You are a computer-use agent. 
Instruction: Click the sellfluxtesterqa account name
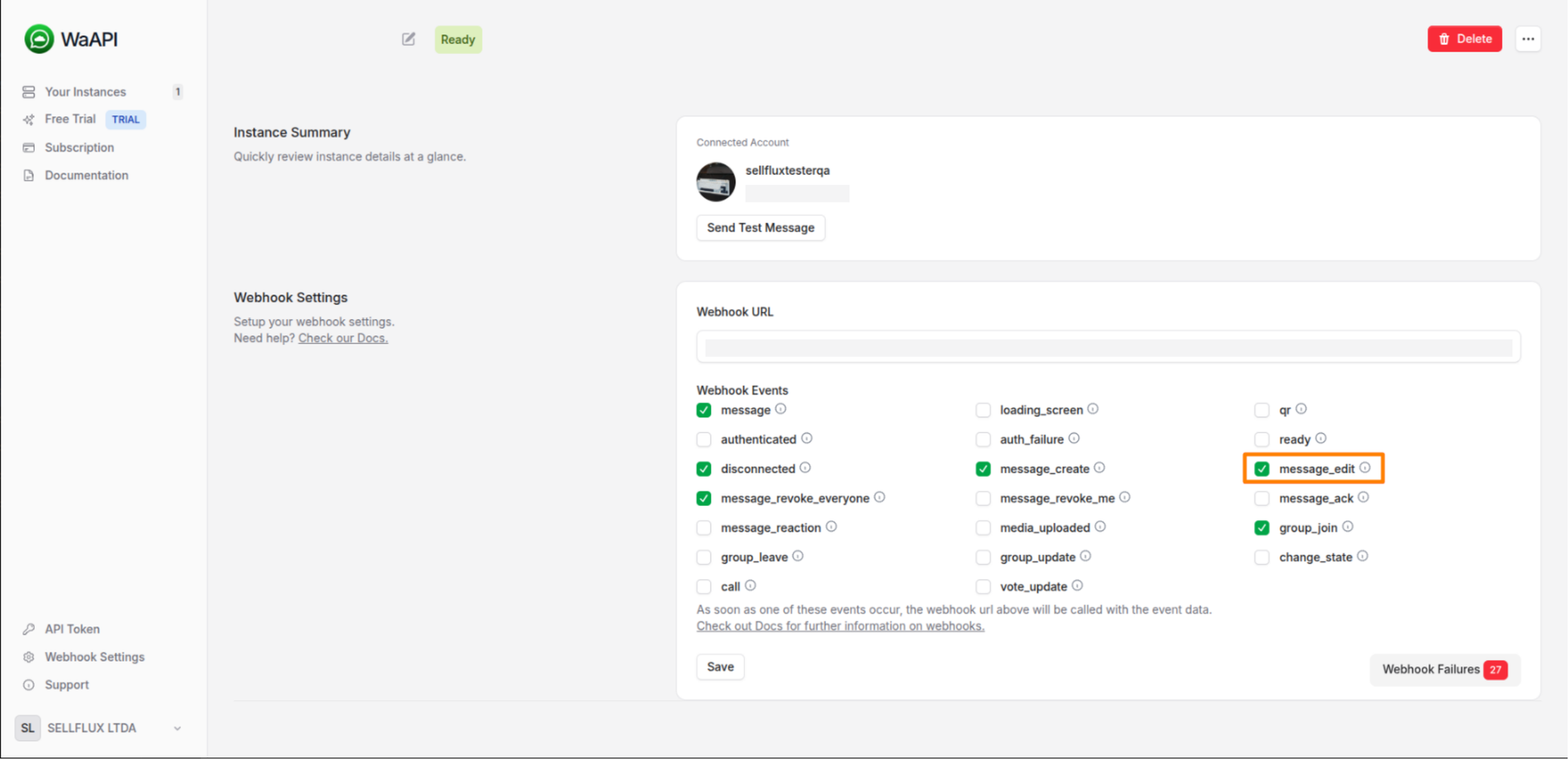click(787, 170)
